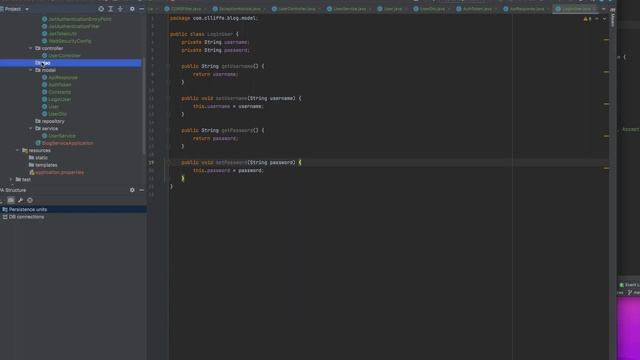640x360 pixels.
Task: Collapse all nodes in Project panel
Action: coord(120,9)
